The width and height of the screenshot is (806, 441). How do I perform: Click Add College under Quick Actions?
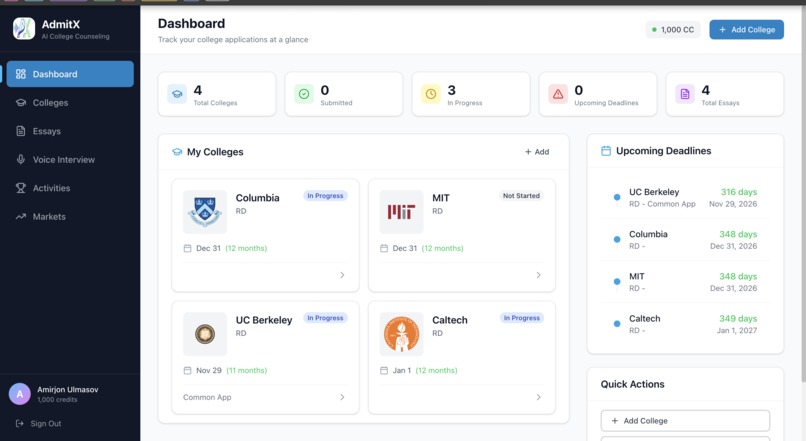685,420
